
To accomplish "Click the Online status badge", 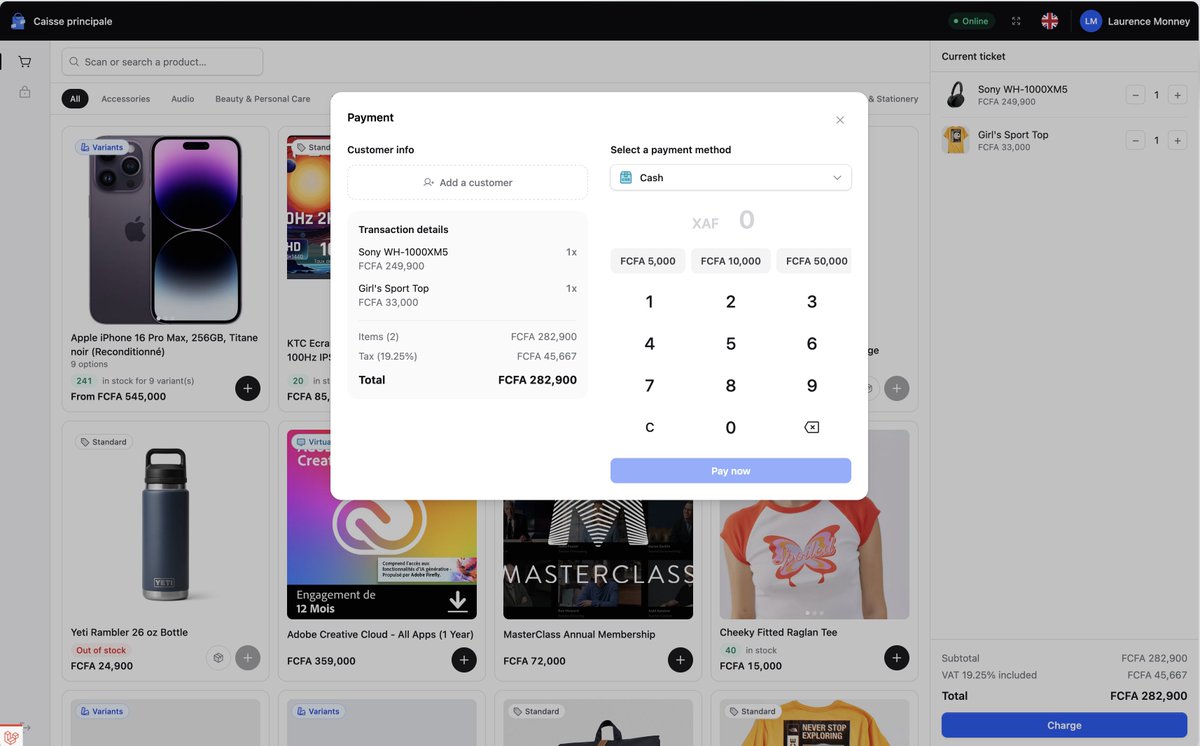I will click(x=971, y=21).
